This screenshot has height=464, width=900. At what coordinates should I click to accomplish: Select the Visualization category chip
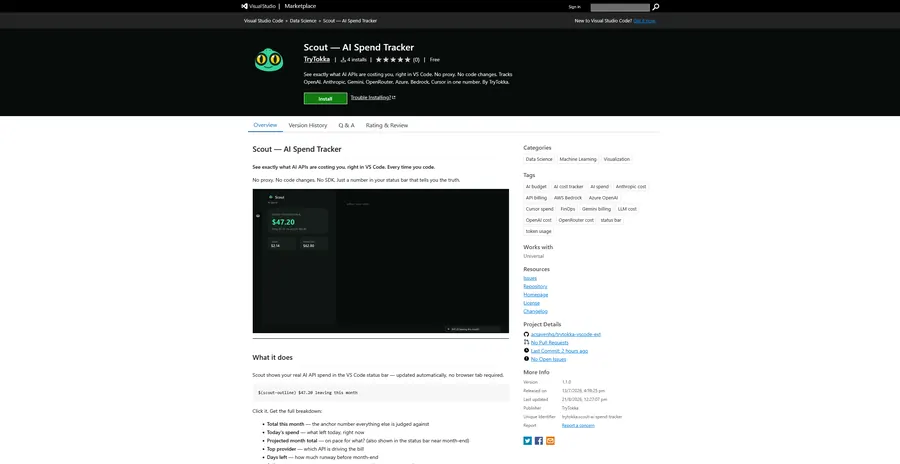click(617, 159)
